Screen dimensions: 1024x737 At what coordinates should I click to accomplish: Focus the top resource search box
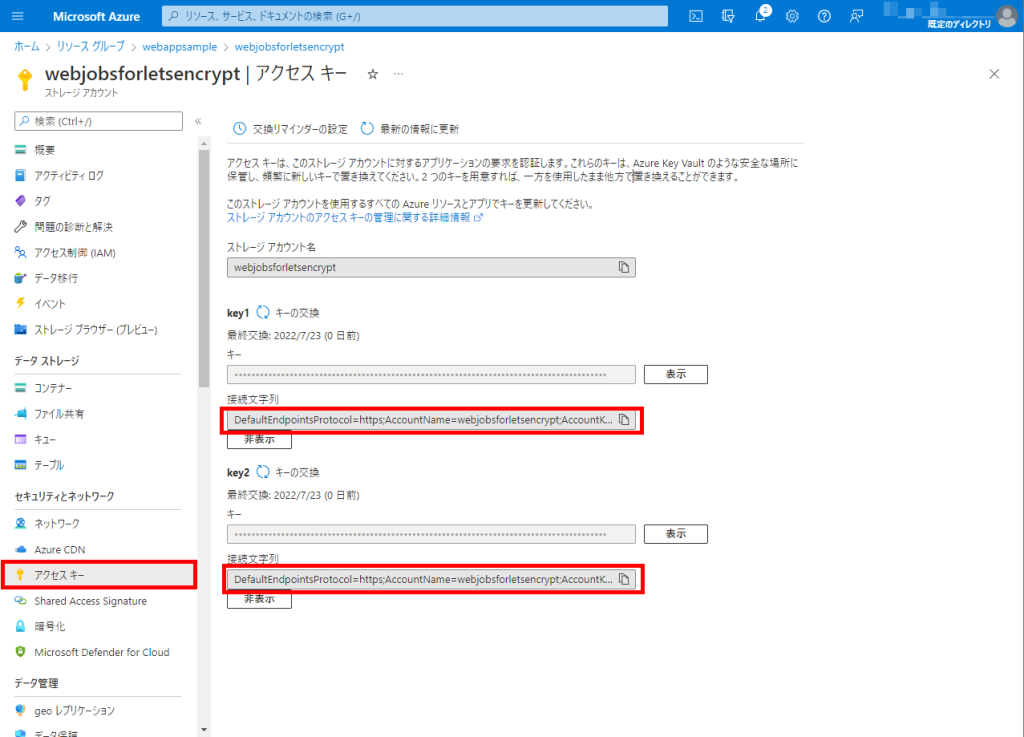point(415,16)
